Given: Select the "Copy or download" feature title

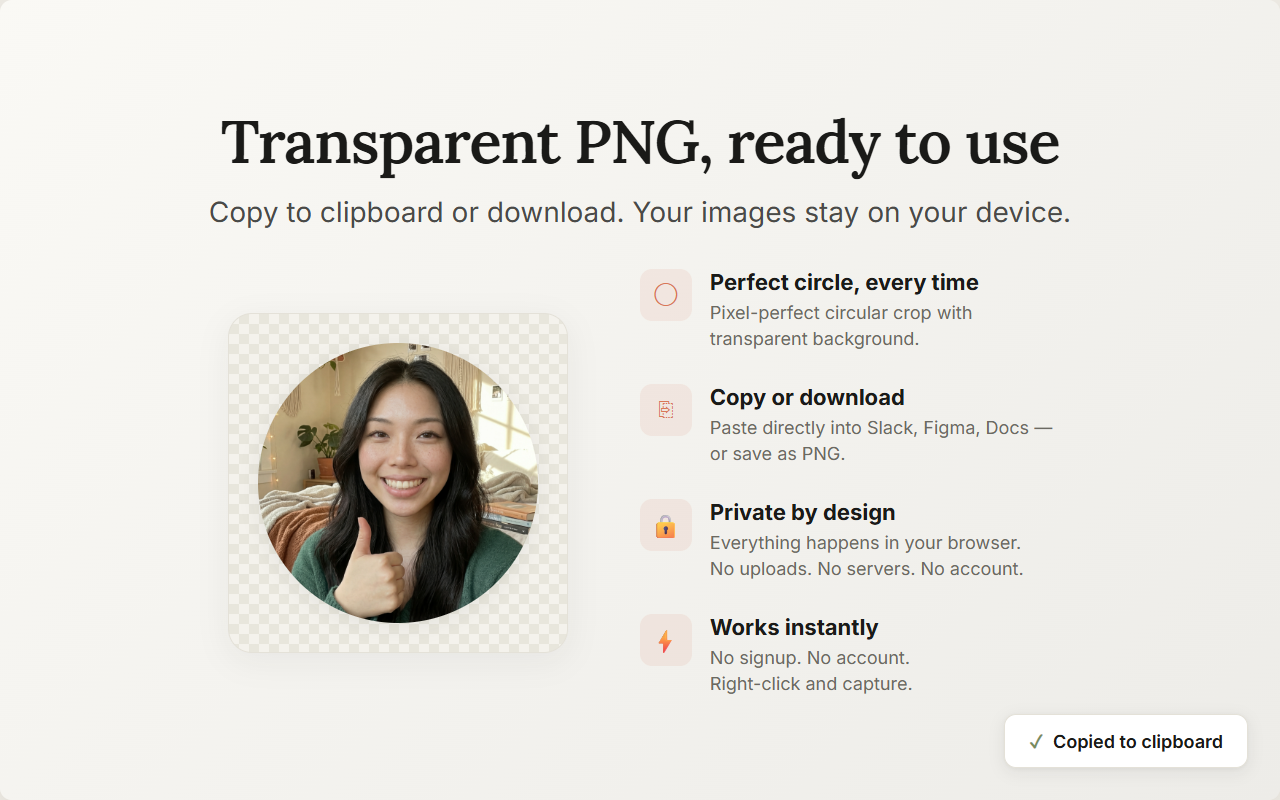Looking at the screenshot, I should click(806, 397).
